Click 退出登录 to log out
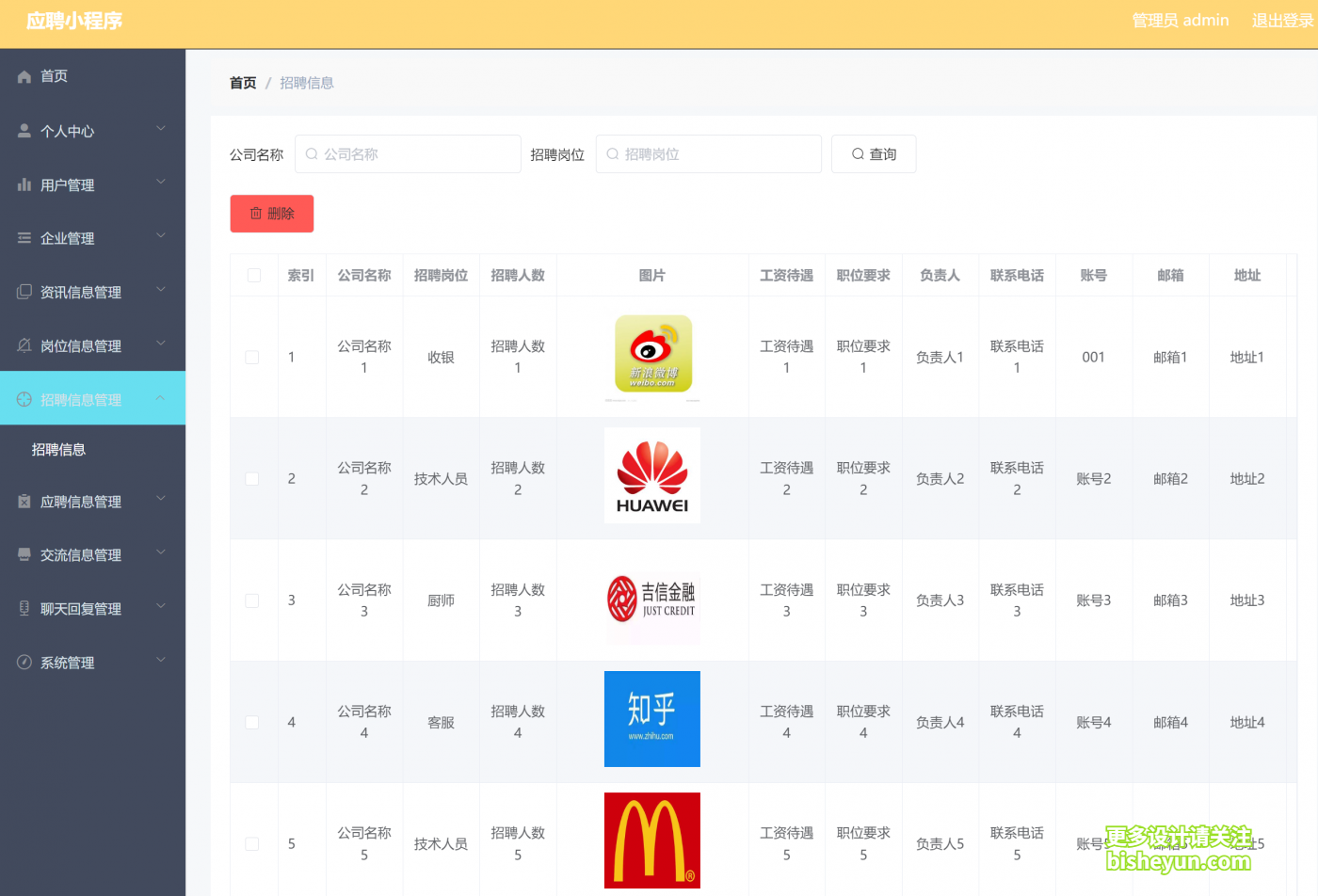 point(1282,21)
